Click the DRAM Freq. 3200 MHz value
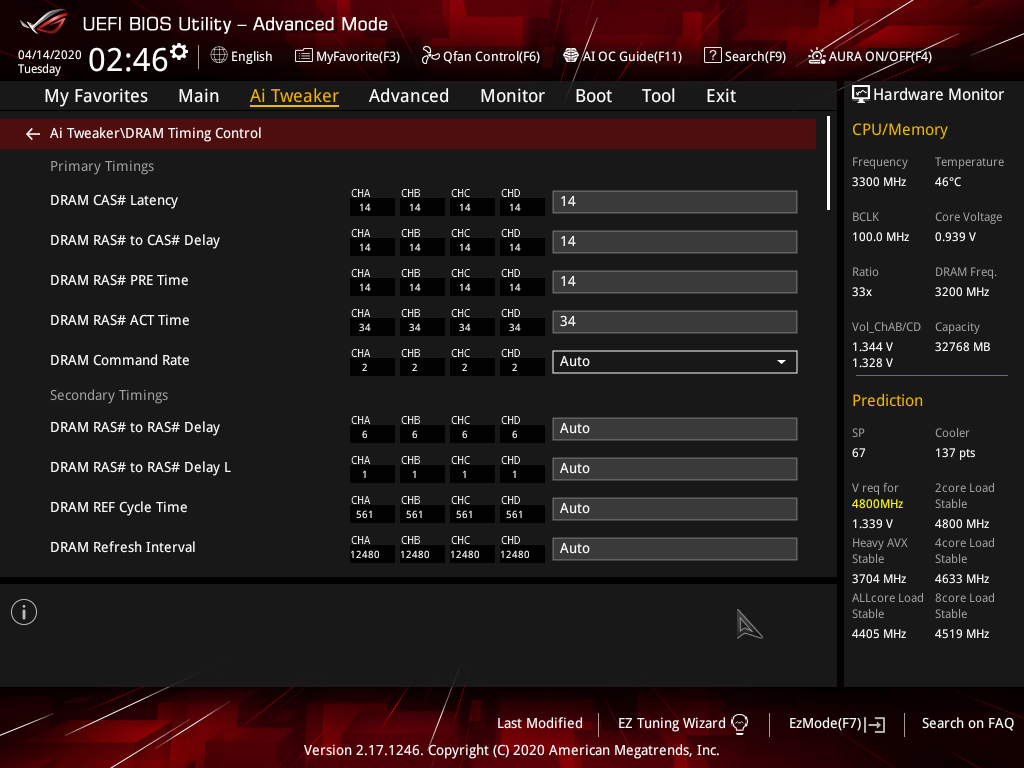 coord(961,292)
